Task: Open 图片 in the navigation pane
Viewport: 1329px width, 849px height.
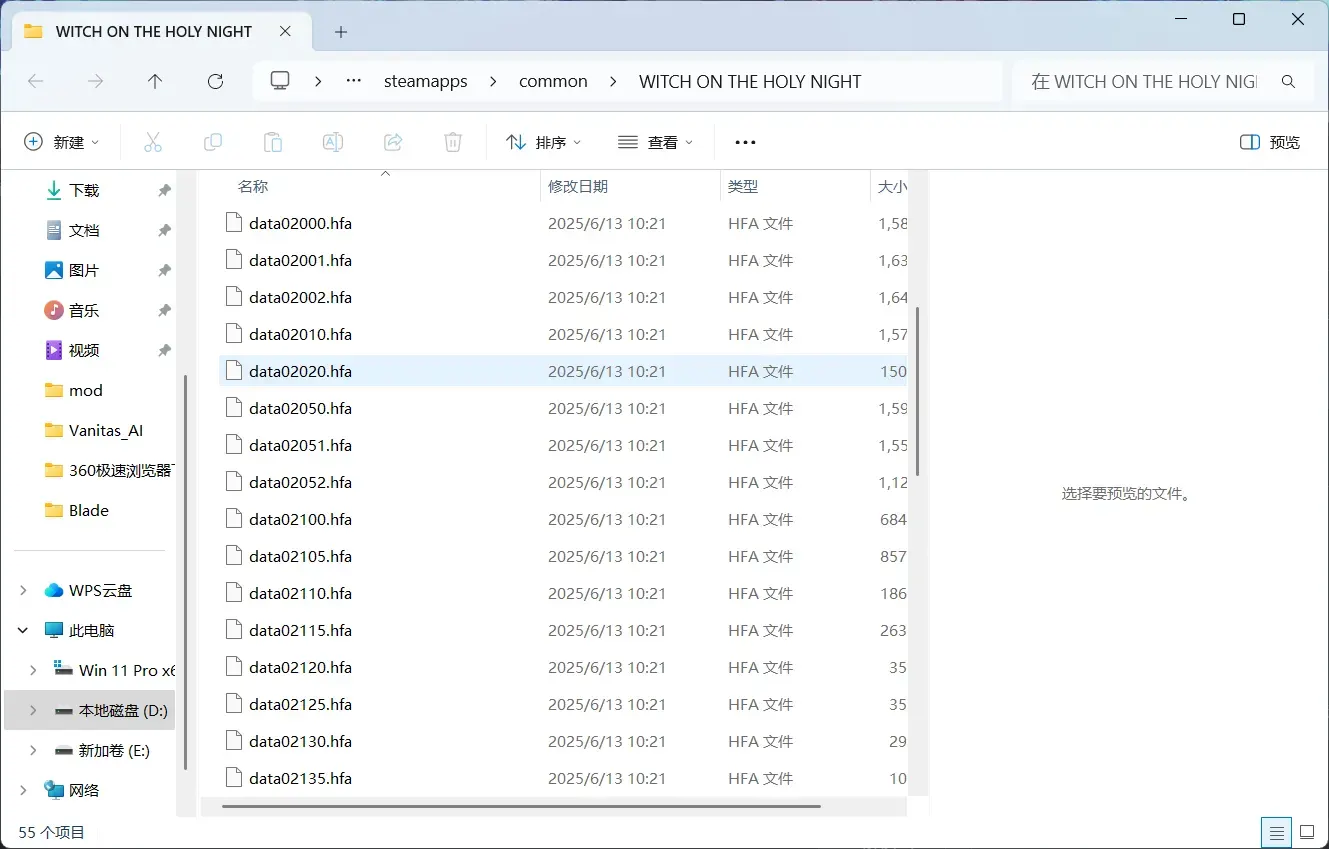Action: (84, 270)
